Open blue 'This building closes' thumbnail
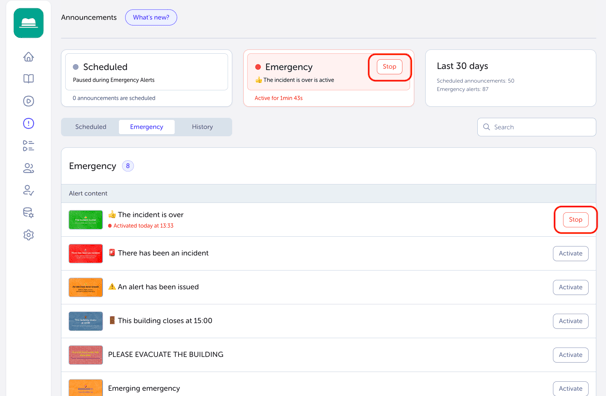 pos(86,321)
